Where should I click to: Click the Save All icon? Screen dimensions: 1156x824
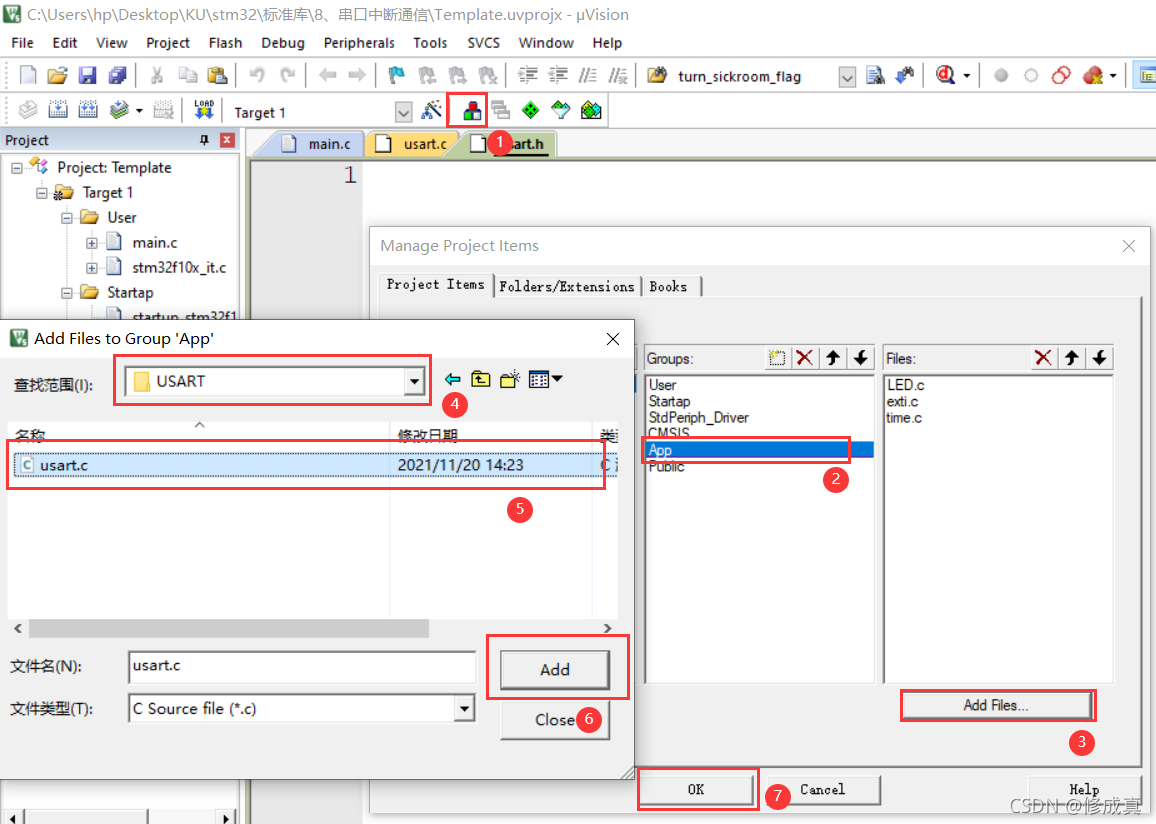pos(117,75)
